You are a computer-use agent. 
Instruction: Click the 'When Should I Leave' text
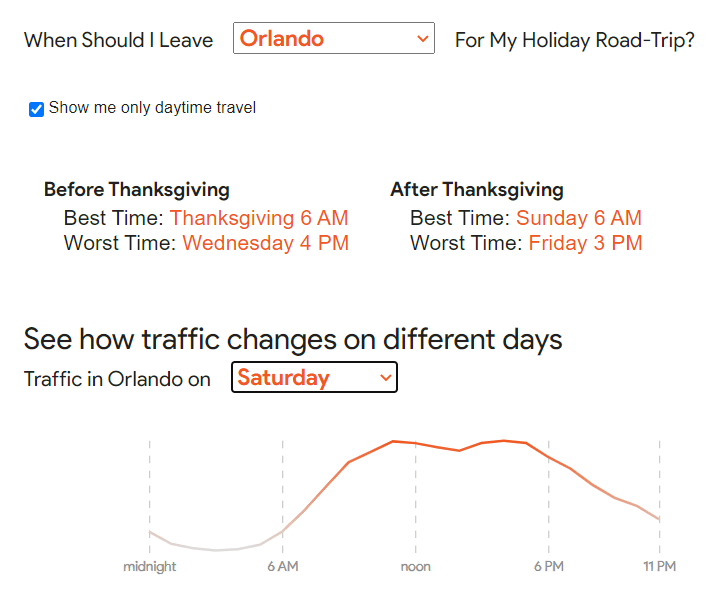coord(119,41)
